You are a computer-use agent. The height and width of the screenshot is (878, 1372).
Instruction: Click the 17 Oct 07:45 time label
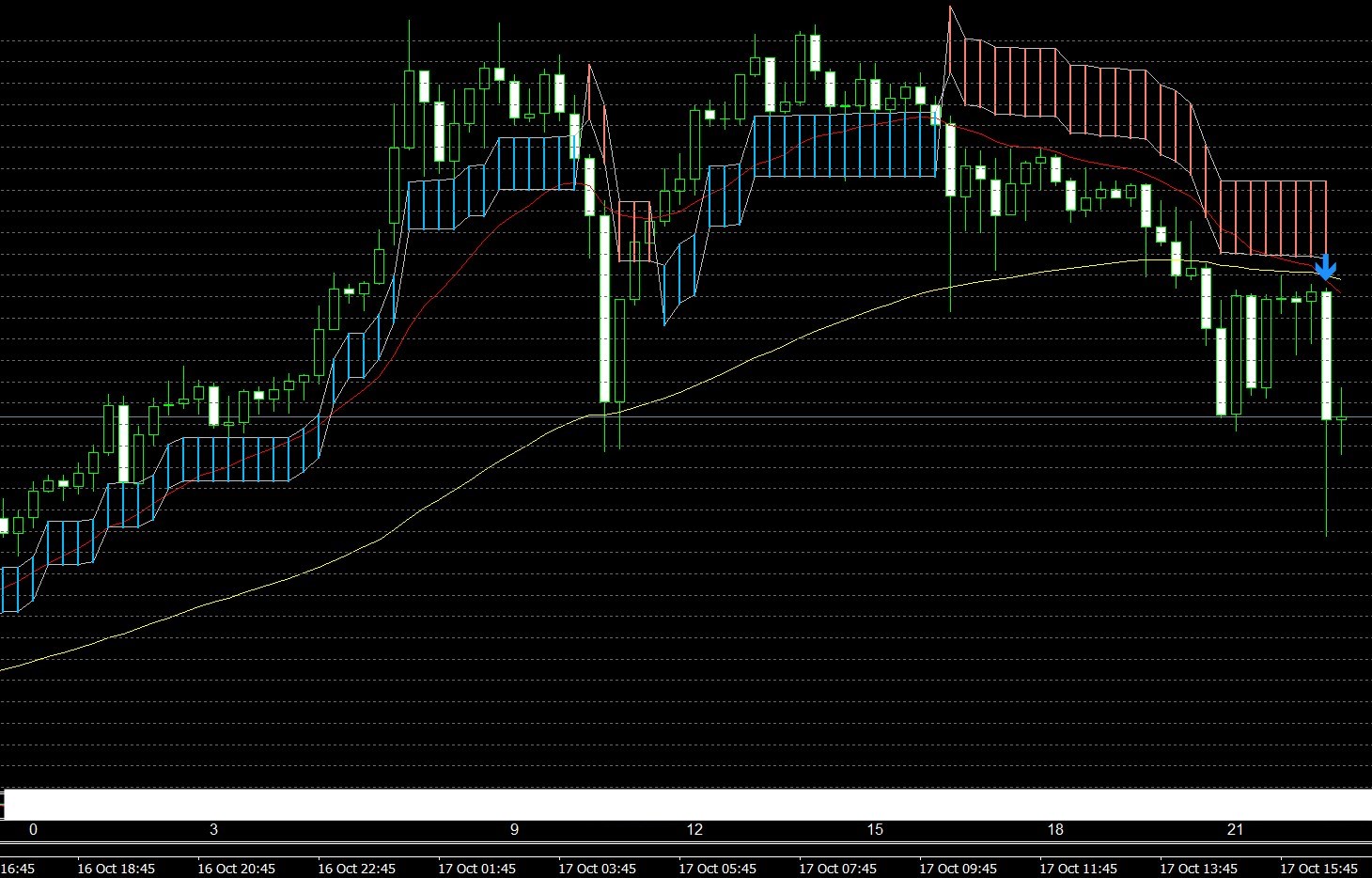coord(838,869)
